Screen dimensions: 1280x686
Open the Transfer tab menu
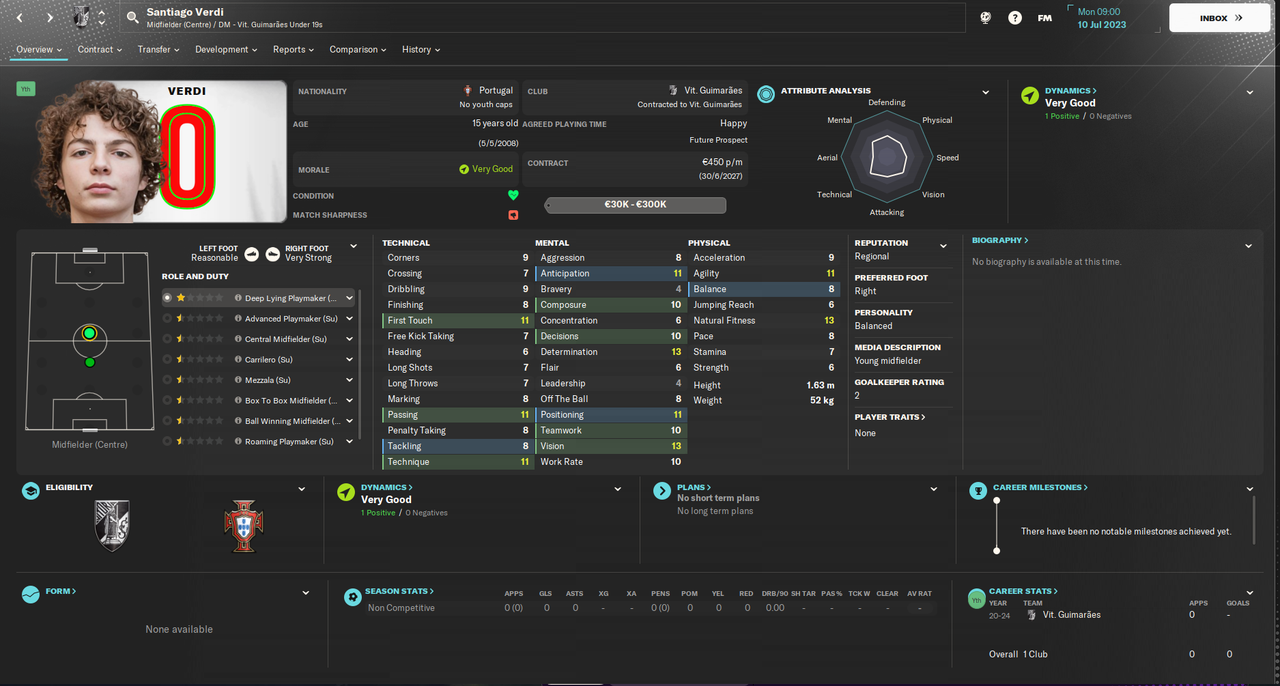coord(159,49)
